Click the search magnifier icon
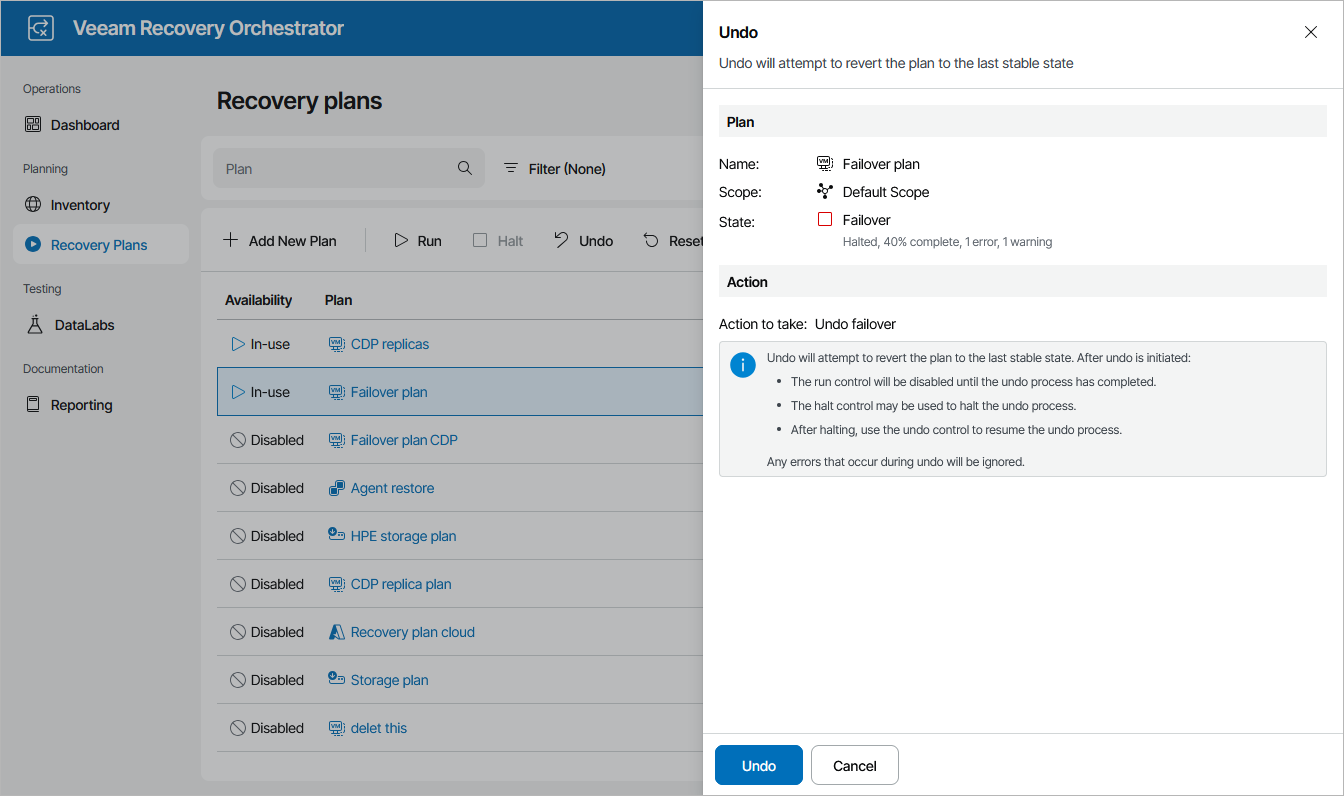Screen dimensions: 1344x796 click(x=465, y=168)
